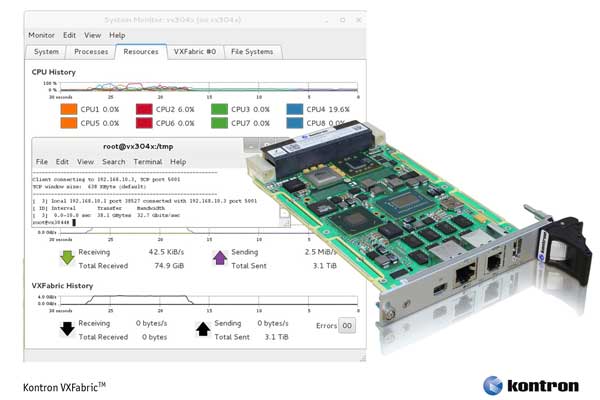
Task: Open the Edit menu in System Monitor
Action: pyautogui.click(x=69, y=35)
